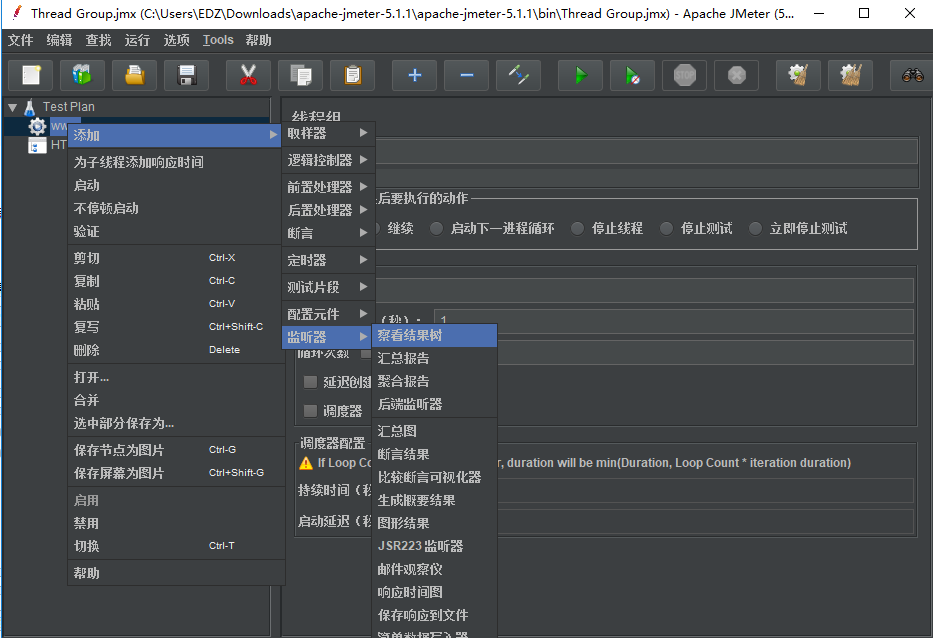Click the Stop test icon

[684, 76]
